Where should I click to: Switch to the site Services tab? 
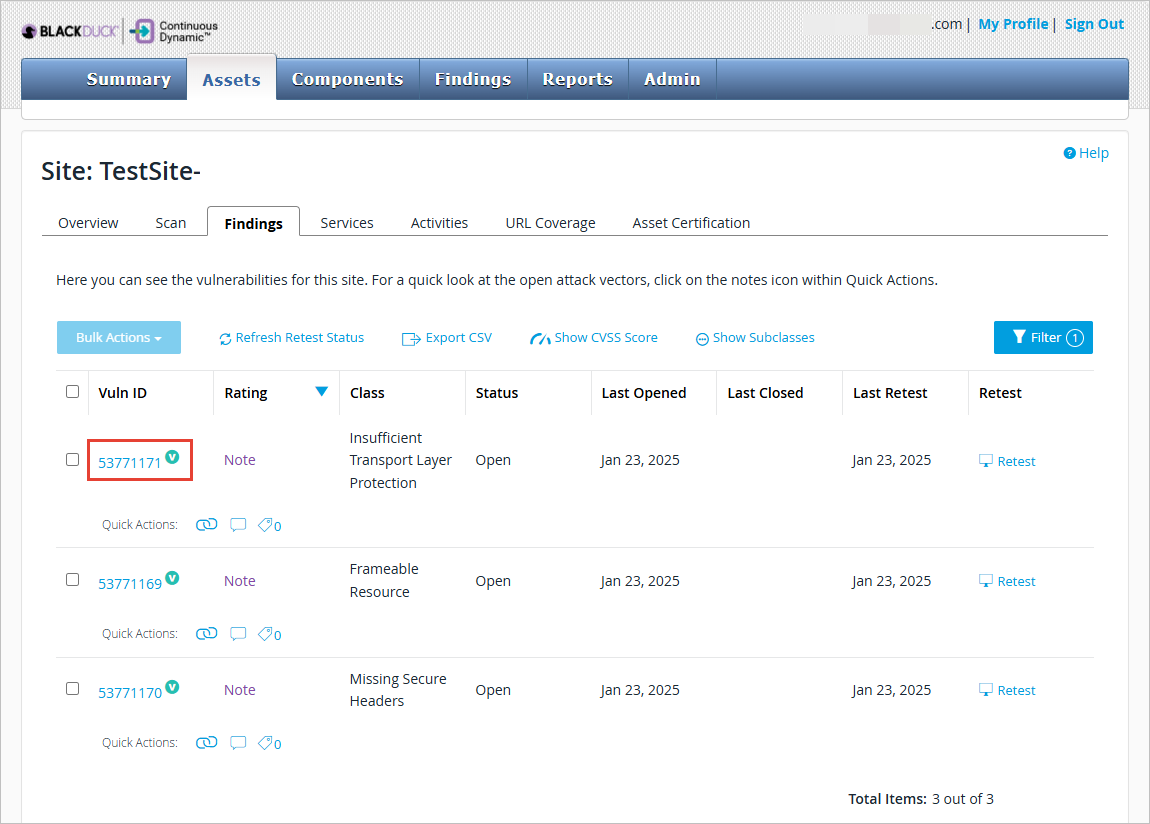(x=347, y=223)
